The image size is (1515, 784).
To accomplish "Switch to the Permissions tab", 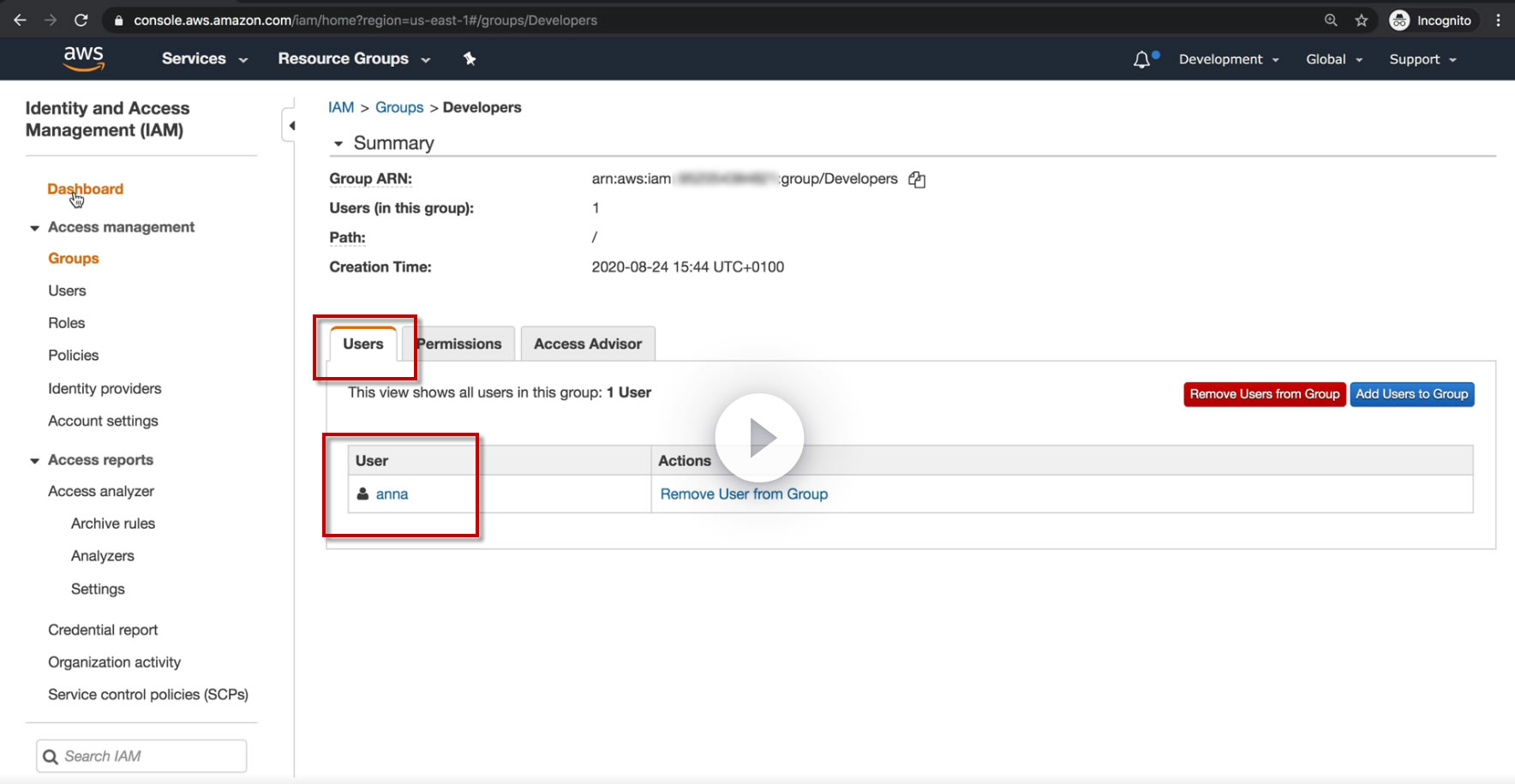I will (458, 344).
